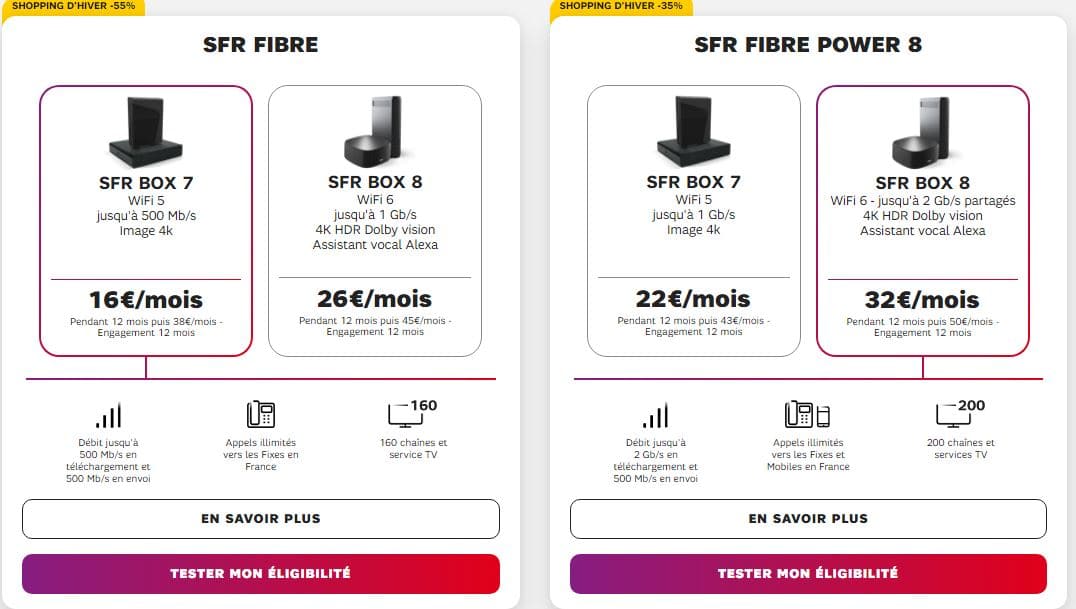
Task: Click the 2 Gb/s signal bars icon under POWER 8
Action: 655,412
